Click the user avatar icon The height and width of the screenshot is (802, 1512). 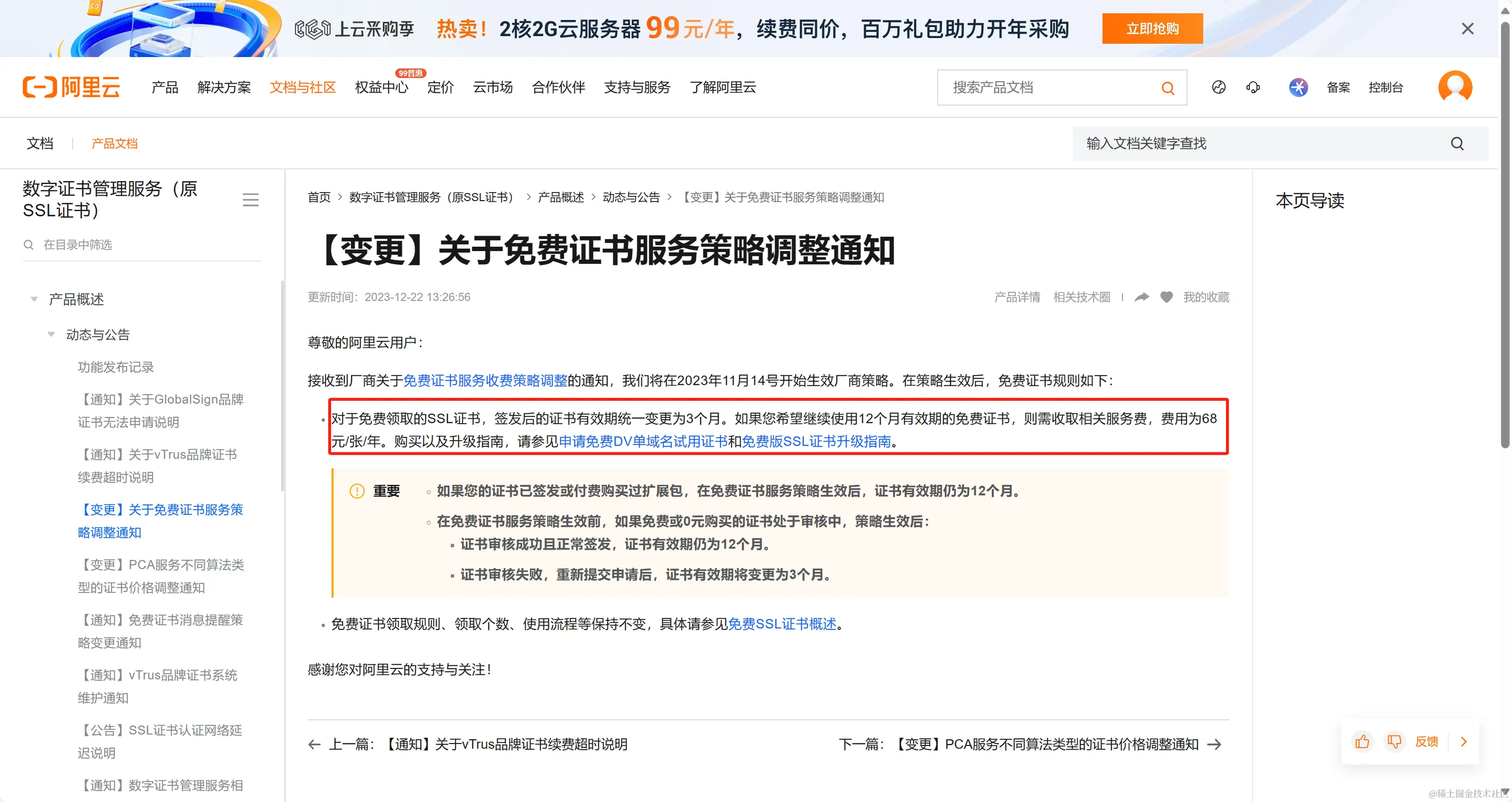[x=1454, y=87]
